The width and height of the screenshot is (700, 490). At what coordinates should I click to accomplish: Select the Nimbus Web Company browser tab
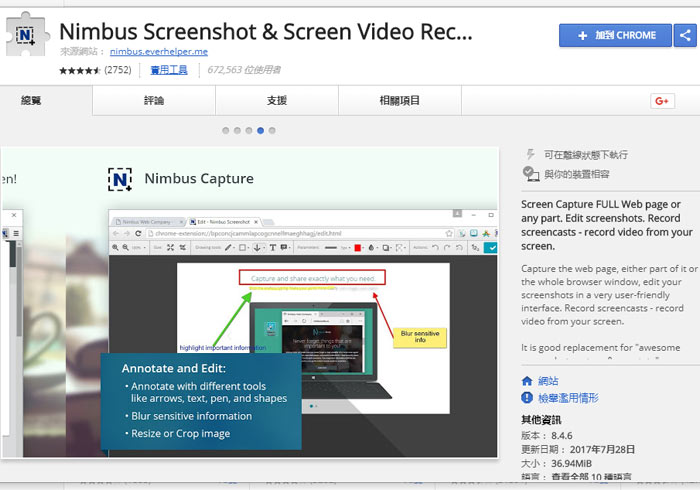tap(149, 222)
